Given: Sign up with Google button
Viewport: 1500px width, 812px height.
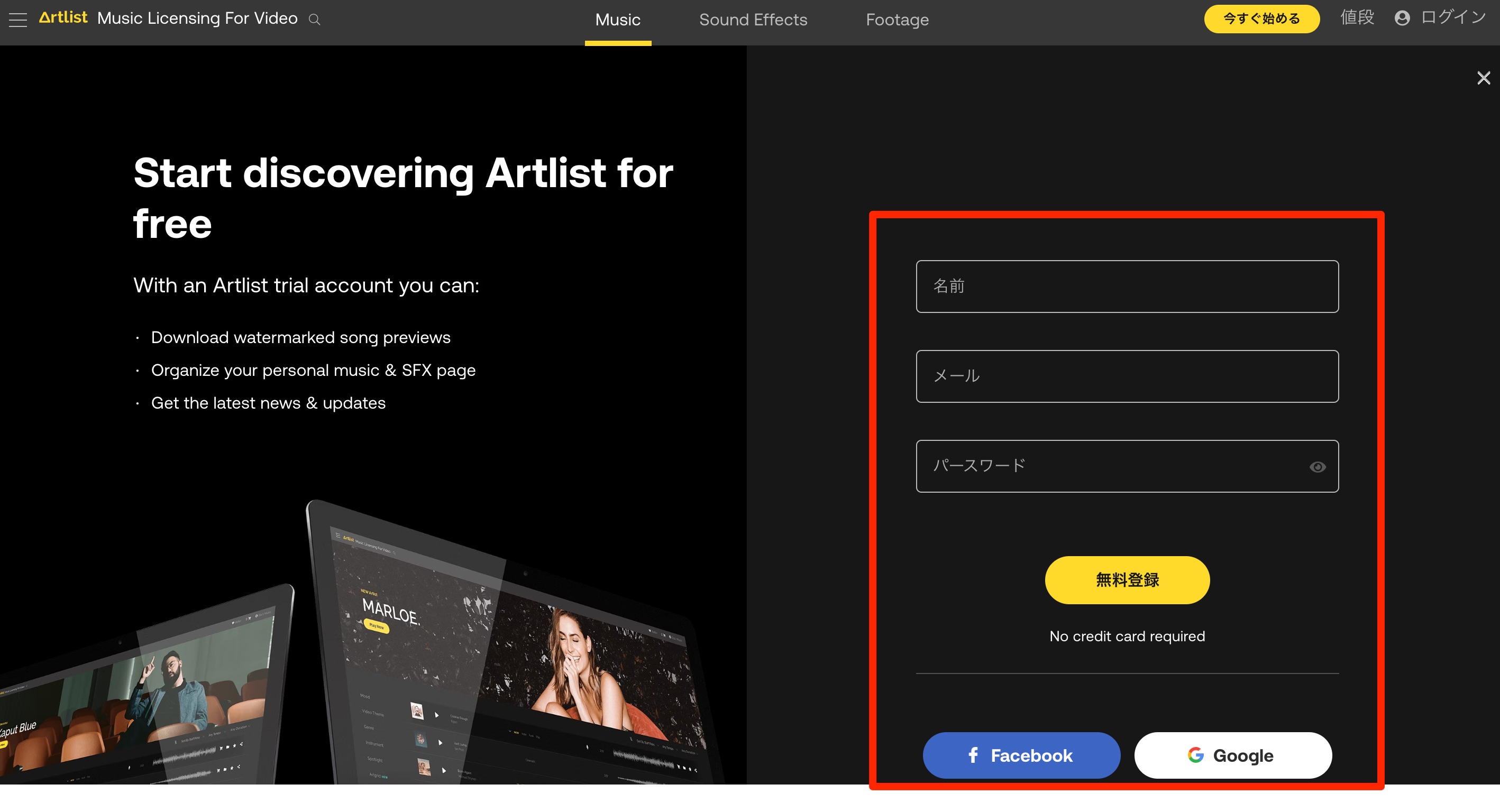Looking at the screenshot, I should pyautogui.click(x=1233, y=755).
